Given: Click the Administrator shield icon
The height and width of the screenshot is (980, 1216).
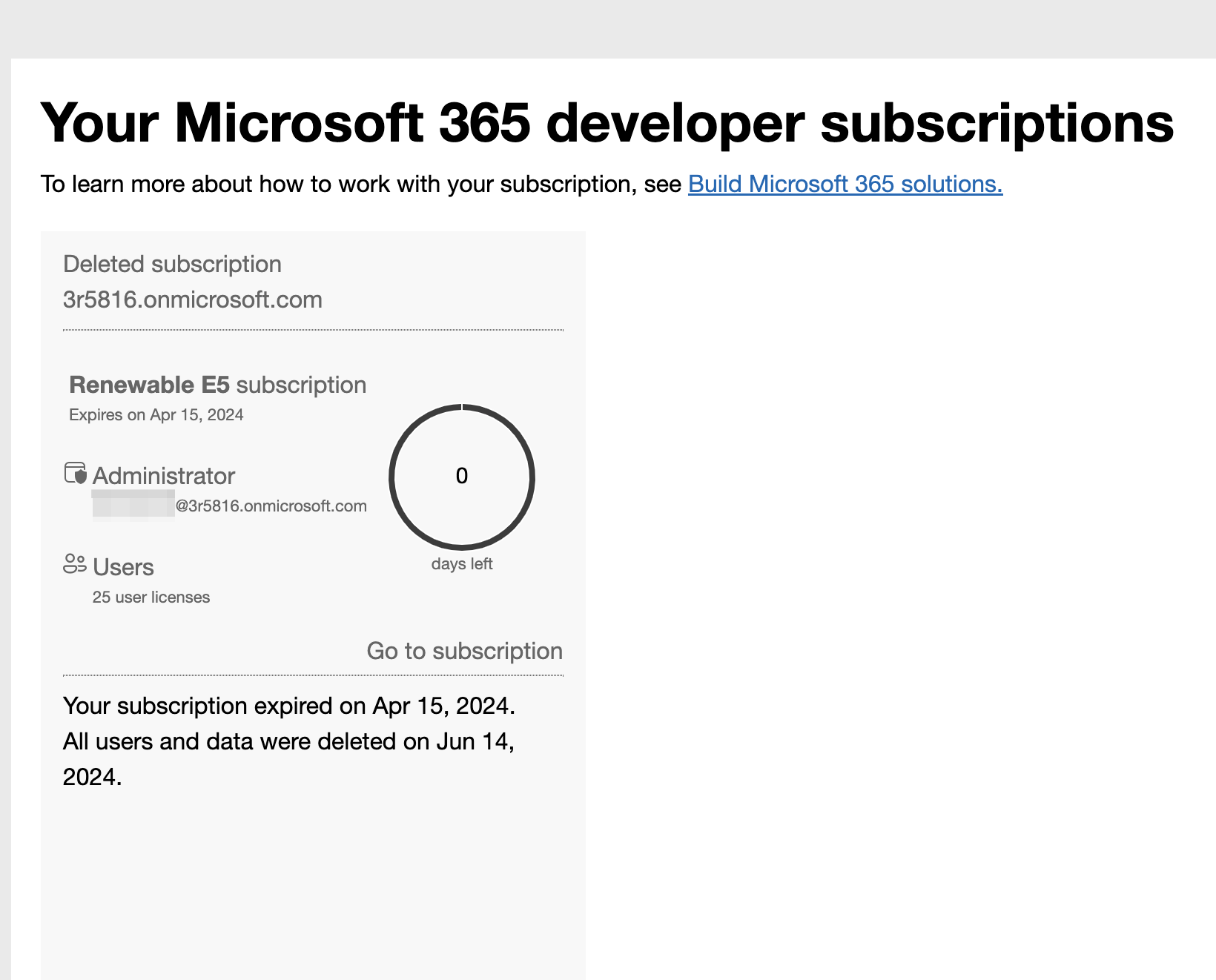Looking at the screenshot, I should pyautogui.click(x=76, y=473).
